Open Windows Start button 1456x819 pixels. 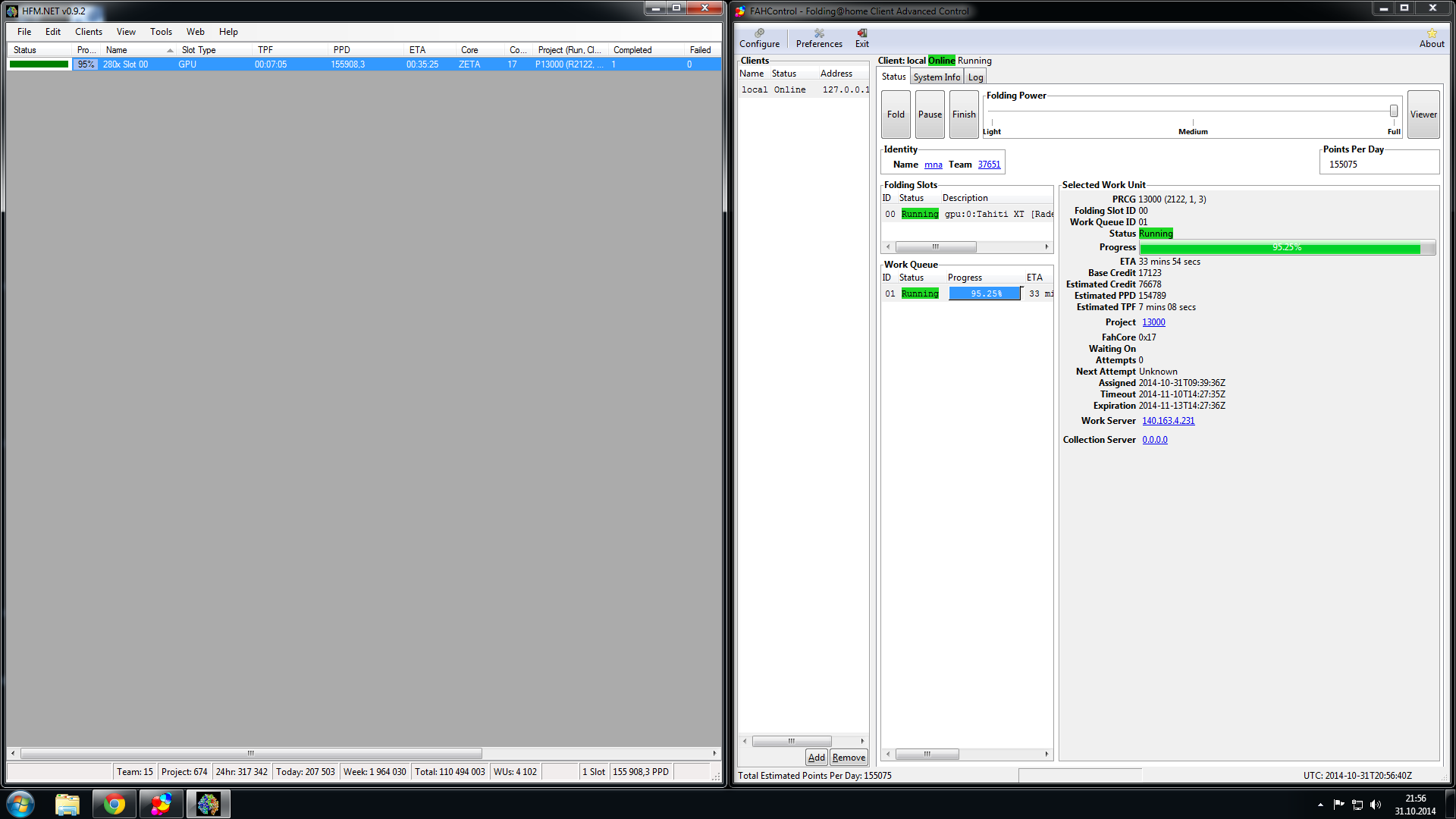pyautogui.click(x=20, y=804)
